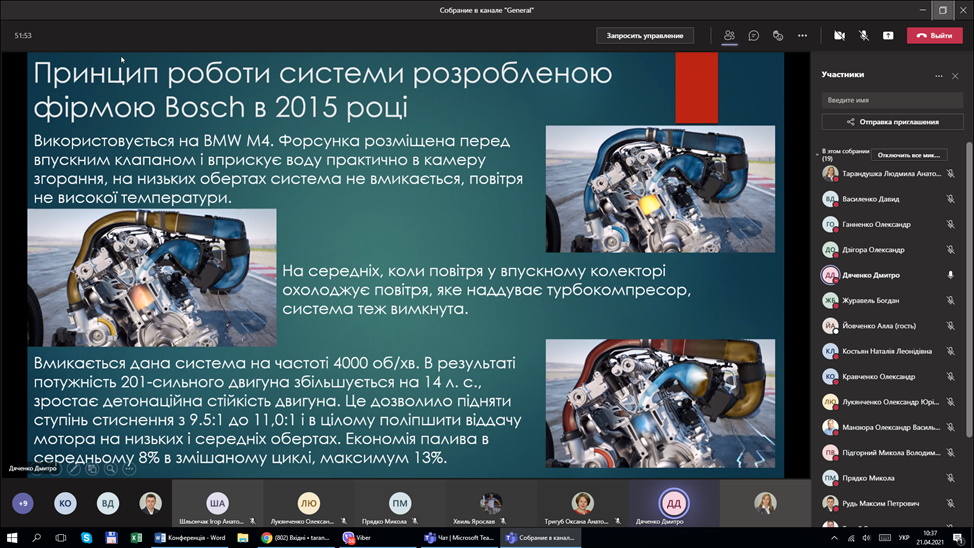Toggle the camera on
The height and width of the screenshot is (548, 974).
click(839, 35)
